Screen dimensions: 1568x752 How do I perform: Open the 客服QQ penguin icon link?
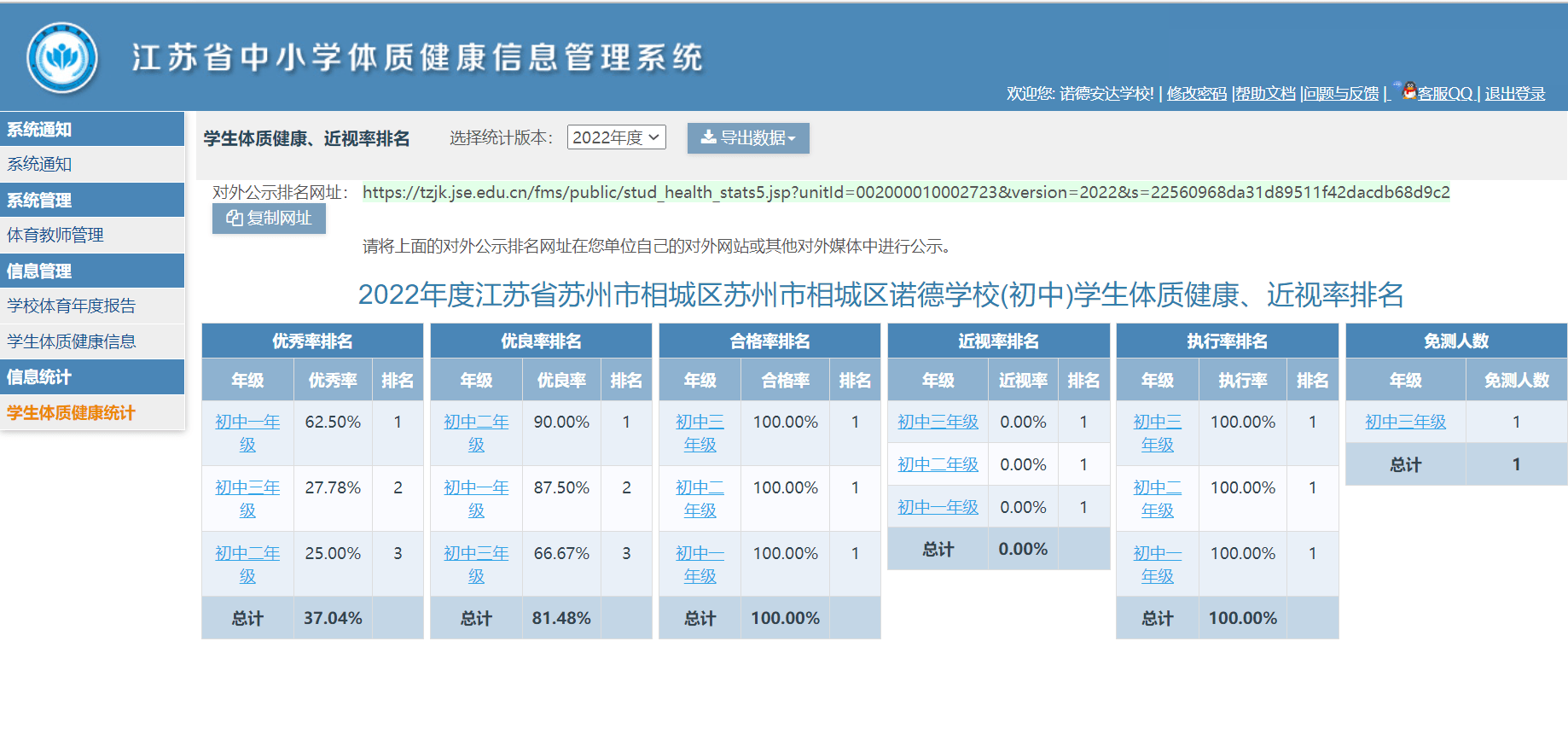(1409, 90)
